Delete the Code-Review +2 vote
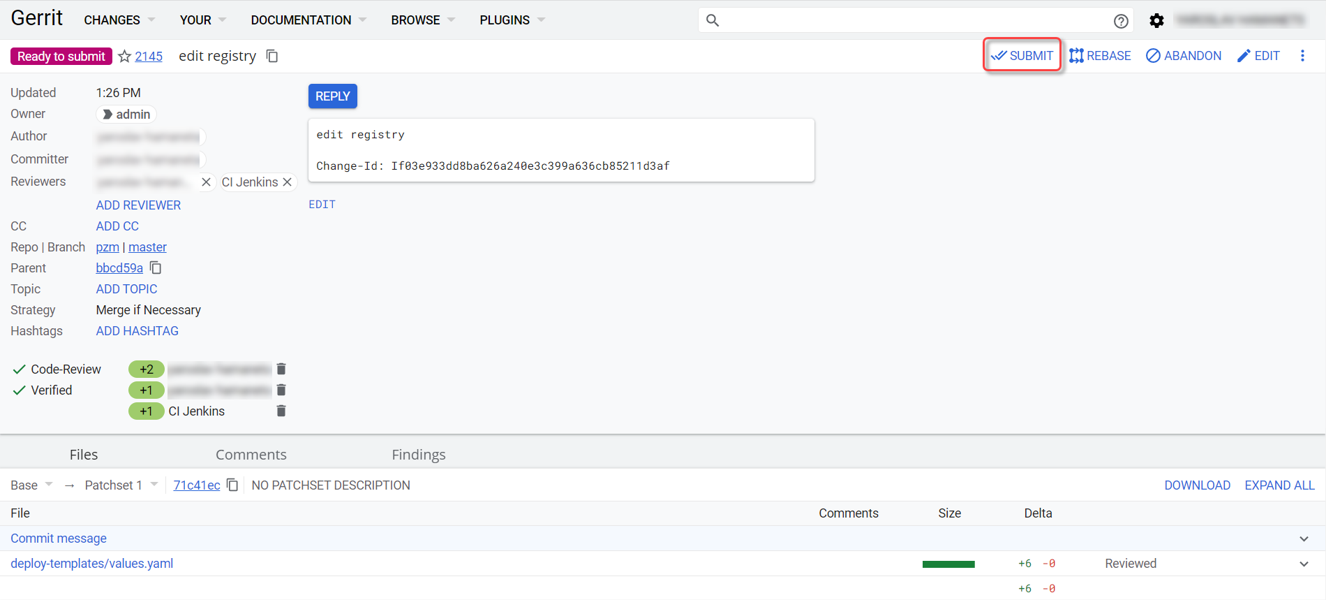1326x600 pixels. point(281,369)
